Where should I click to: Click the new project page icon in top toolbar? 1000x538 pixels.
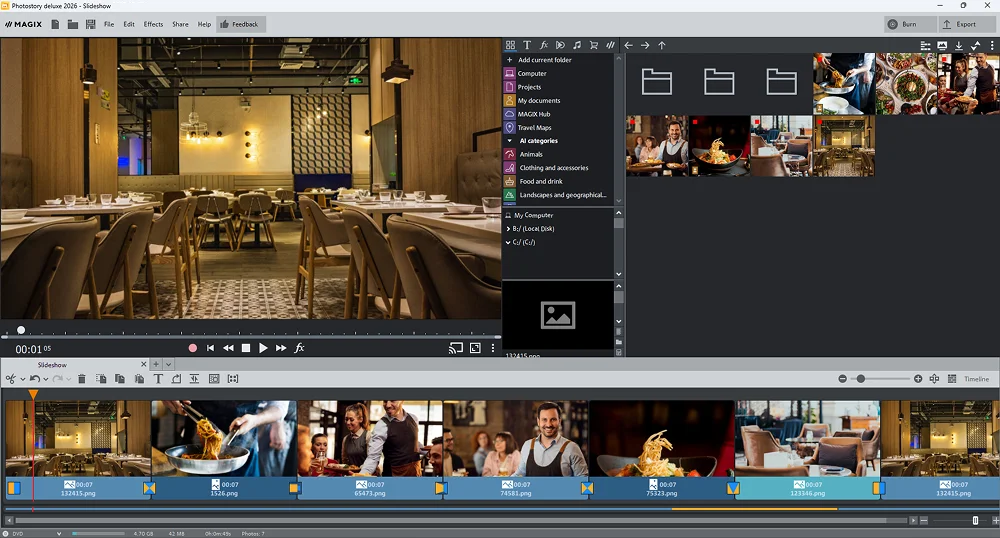pyautogui.click(x=55, y=24)
